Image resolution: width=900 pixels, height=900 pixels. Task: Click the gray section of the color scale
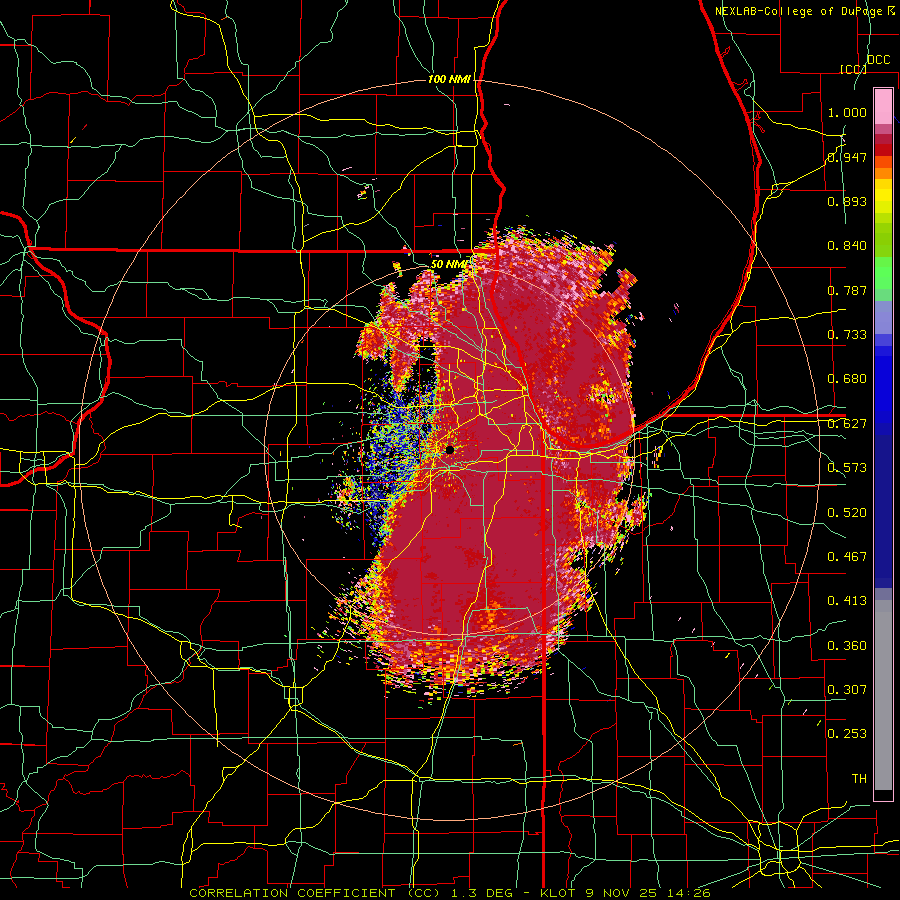coord(883,695)
